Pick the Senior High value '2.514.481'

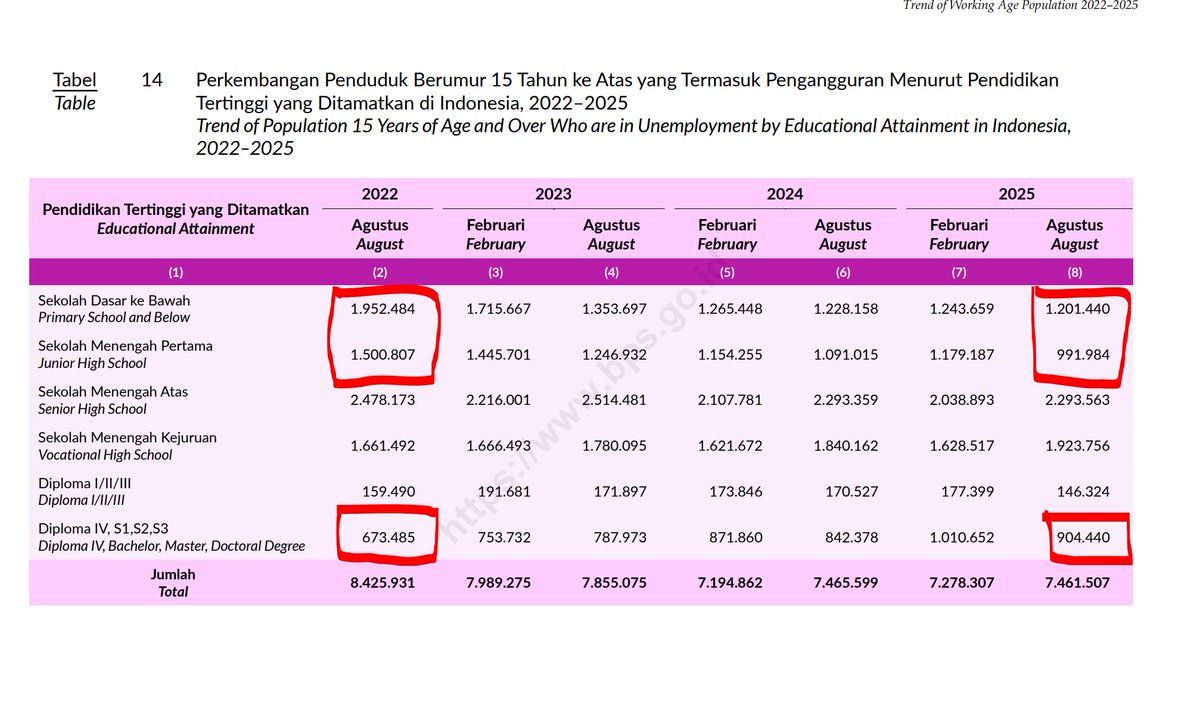[x=614, y=400]
